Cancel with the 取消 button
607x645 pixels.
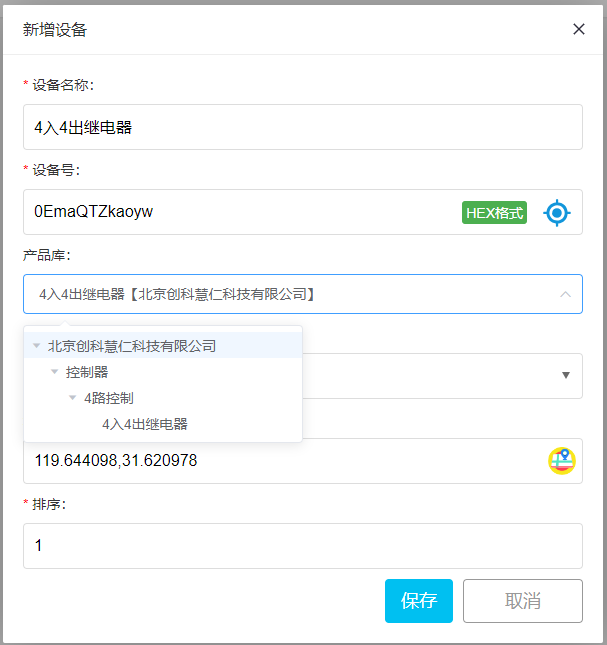(x=523, y=601)
